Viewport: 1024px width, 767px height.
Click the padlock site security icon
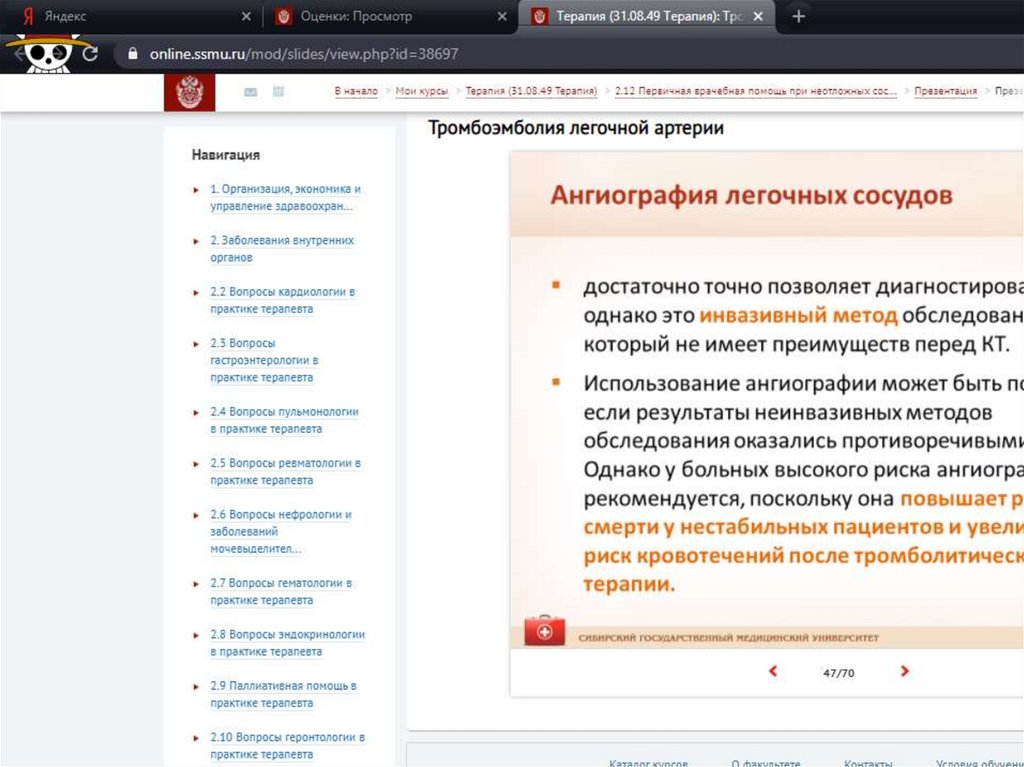pos(133,54)
